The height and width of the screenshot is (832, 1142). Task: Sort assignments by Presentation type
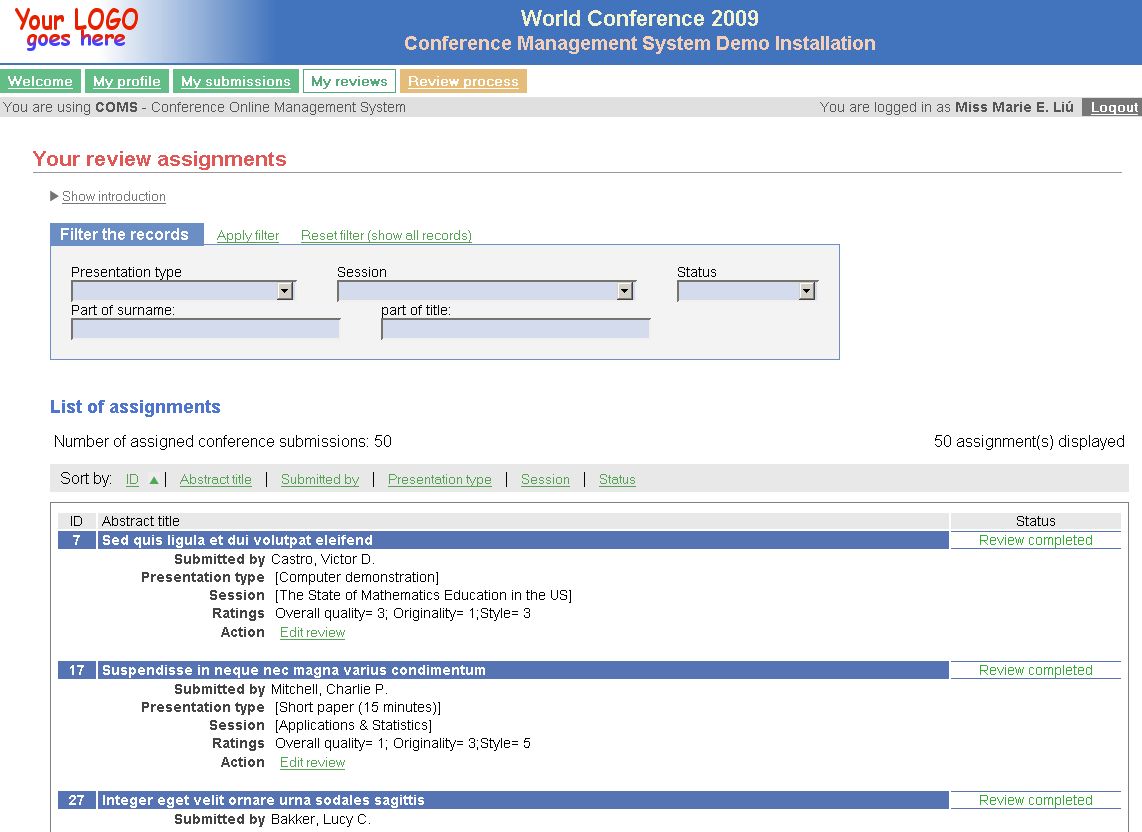point(439,479)
